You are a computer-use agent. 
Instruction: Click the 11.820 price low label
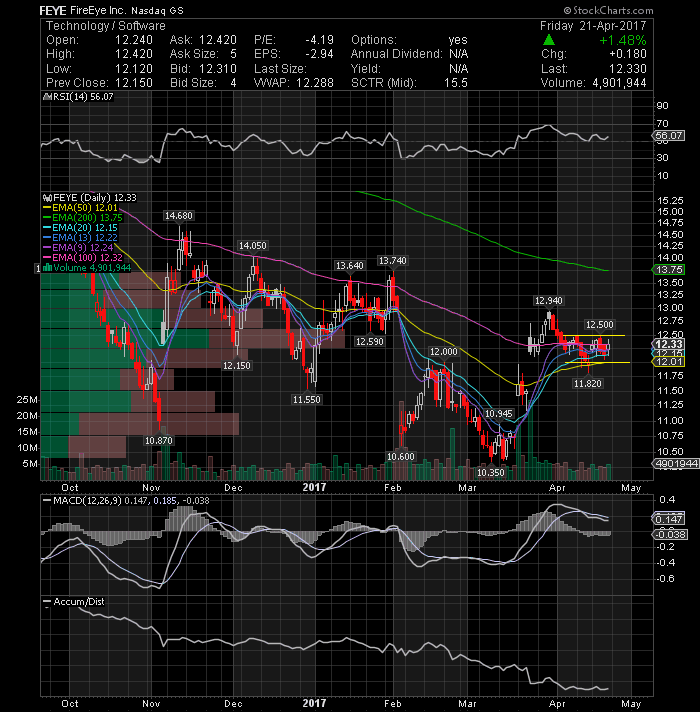(588, 384)
